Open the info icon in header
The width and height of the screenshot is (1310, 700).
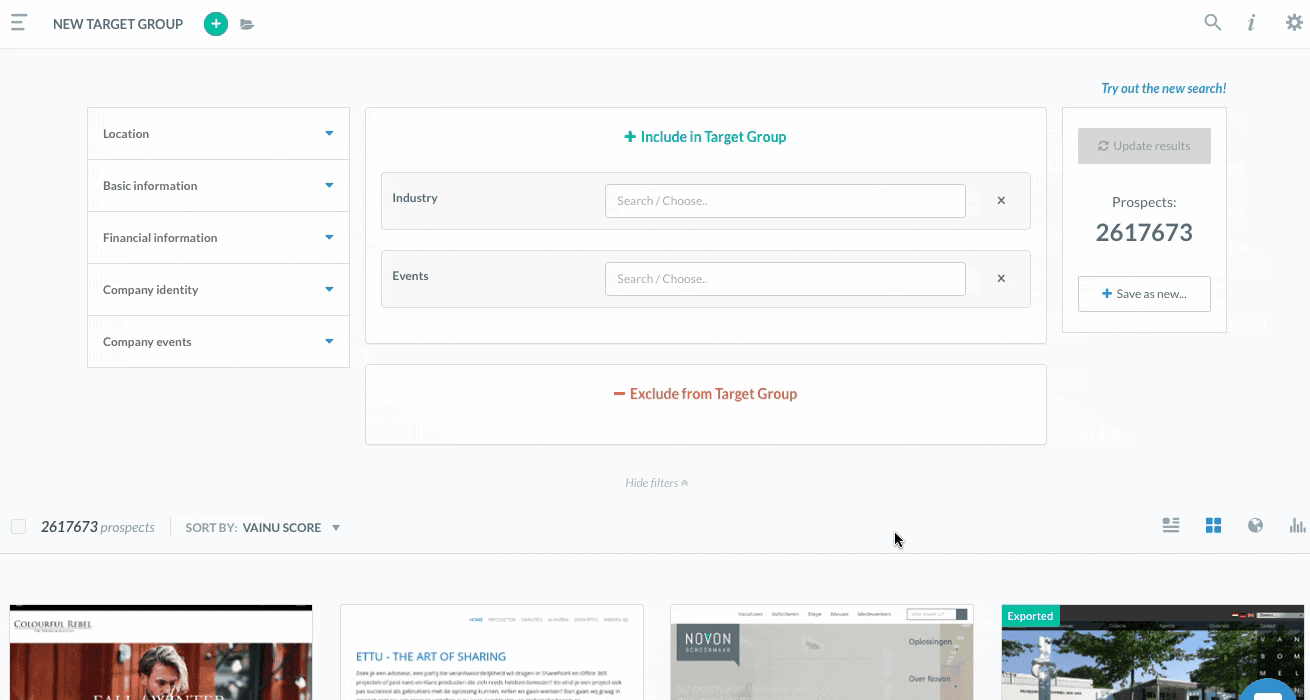1251,23
